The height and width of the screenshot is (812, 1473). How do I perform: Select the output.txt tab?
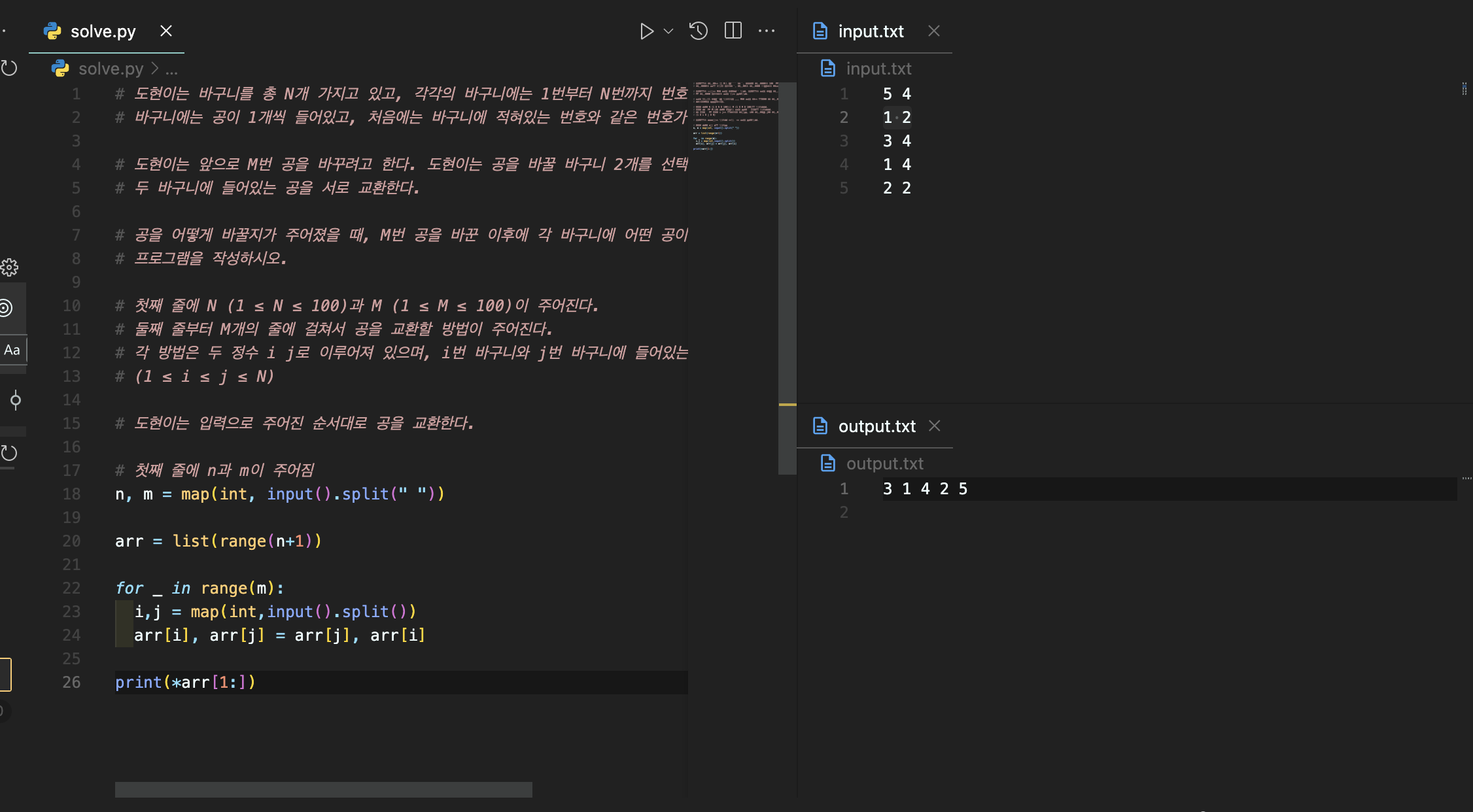click(x=876, y=426)
